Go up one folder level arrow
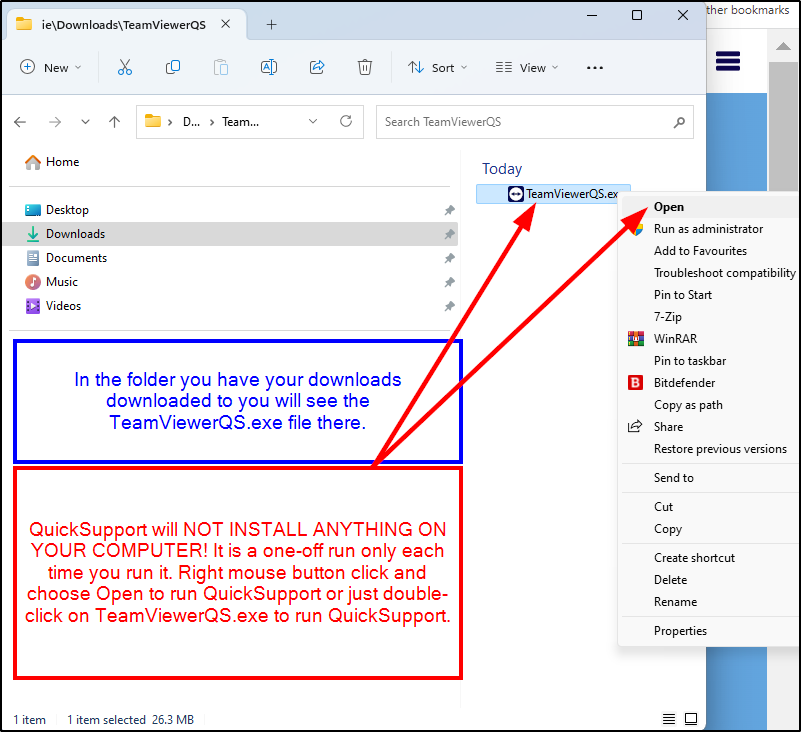 pyautogui.click(x=114, y=122)
